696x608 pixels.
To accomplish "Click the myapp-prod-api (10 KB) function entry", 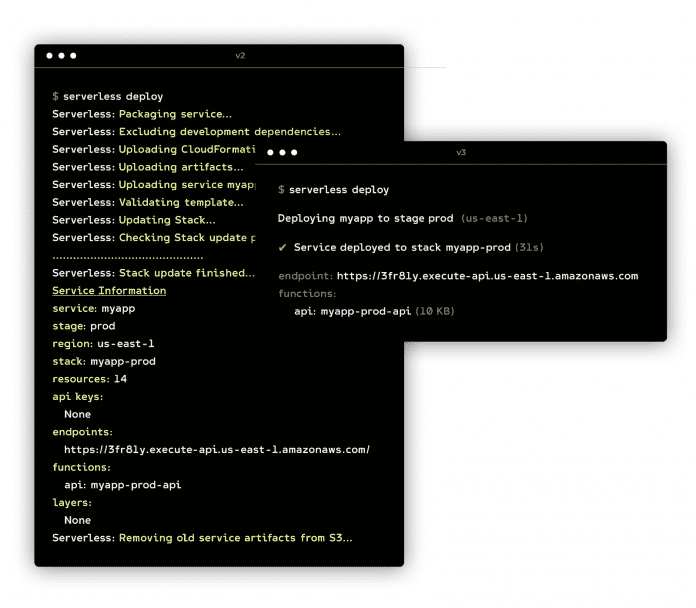I will [x=387, y=312].
